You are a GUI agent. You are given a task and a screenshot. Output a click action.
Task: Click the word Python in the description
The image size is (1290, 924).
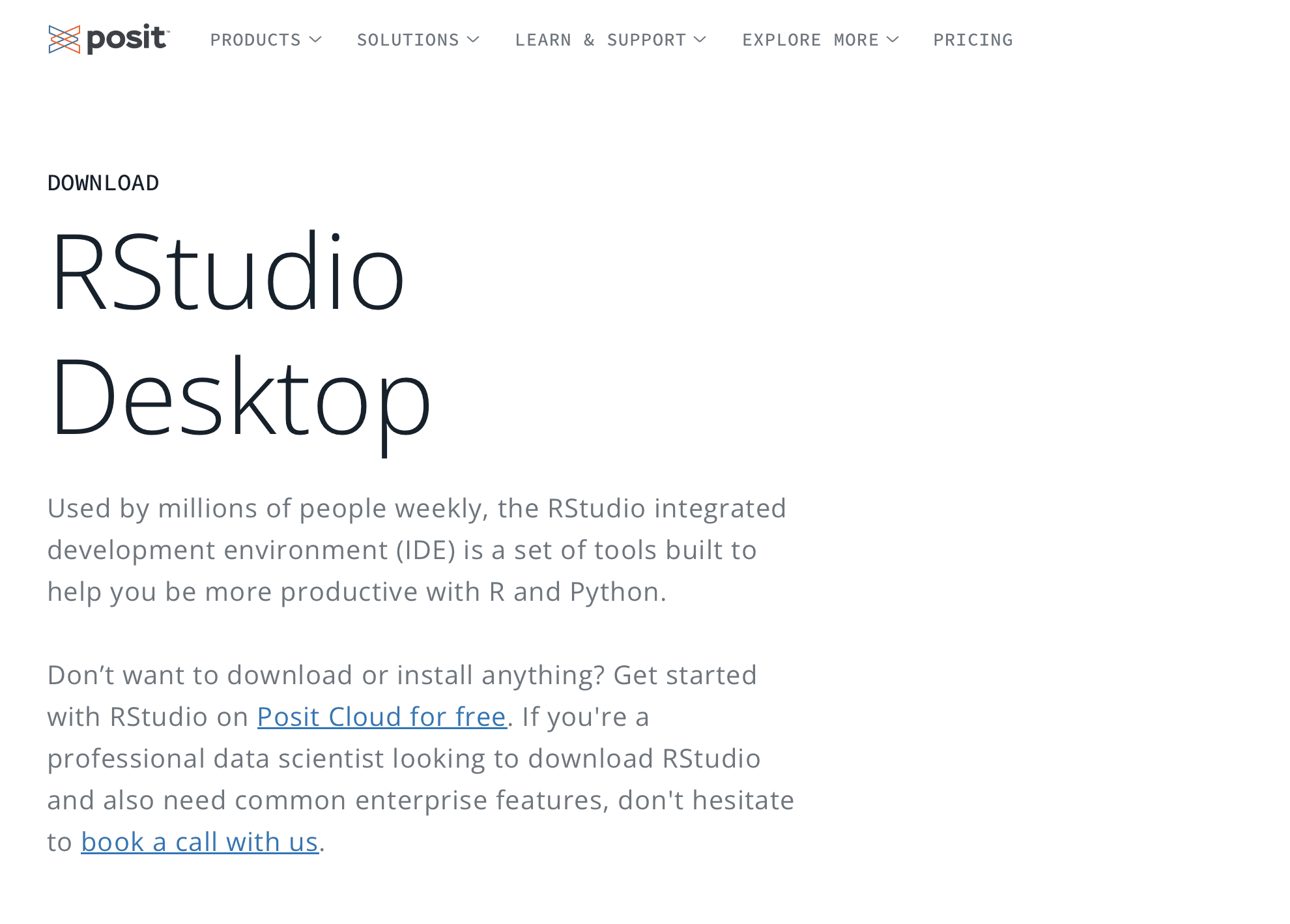point(614,592)
